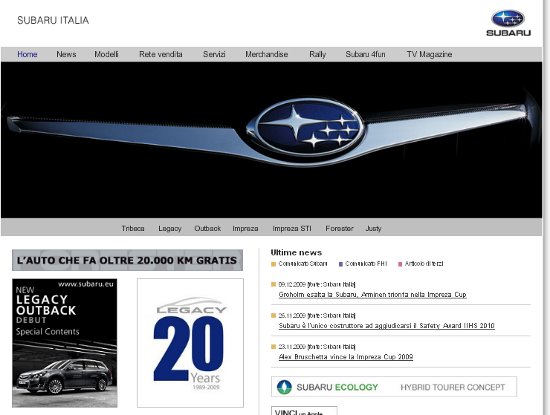Open Subaru Ecology Hybrid Tourer Concept banner
Image resolution: width=550 pixels, height=415 pixels.
pyautogui.click(x=394, y=387)
